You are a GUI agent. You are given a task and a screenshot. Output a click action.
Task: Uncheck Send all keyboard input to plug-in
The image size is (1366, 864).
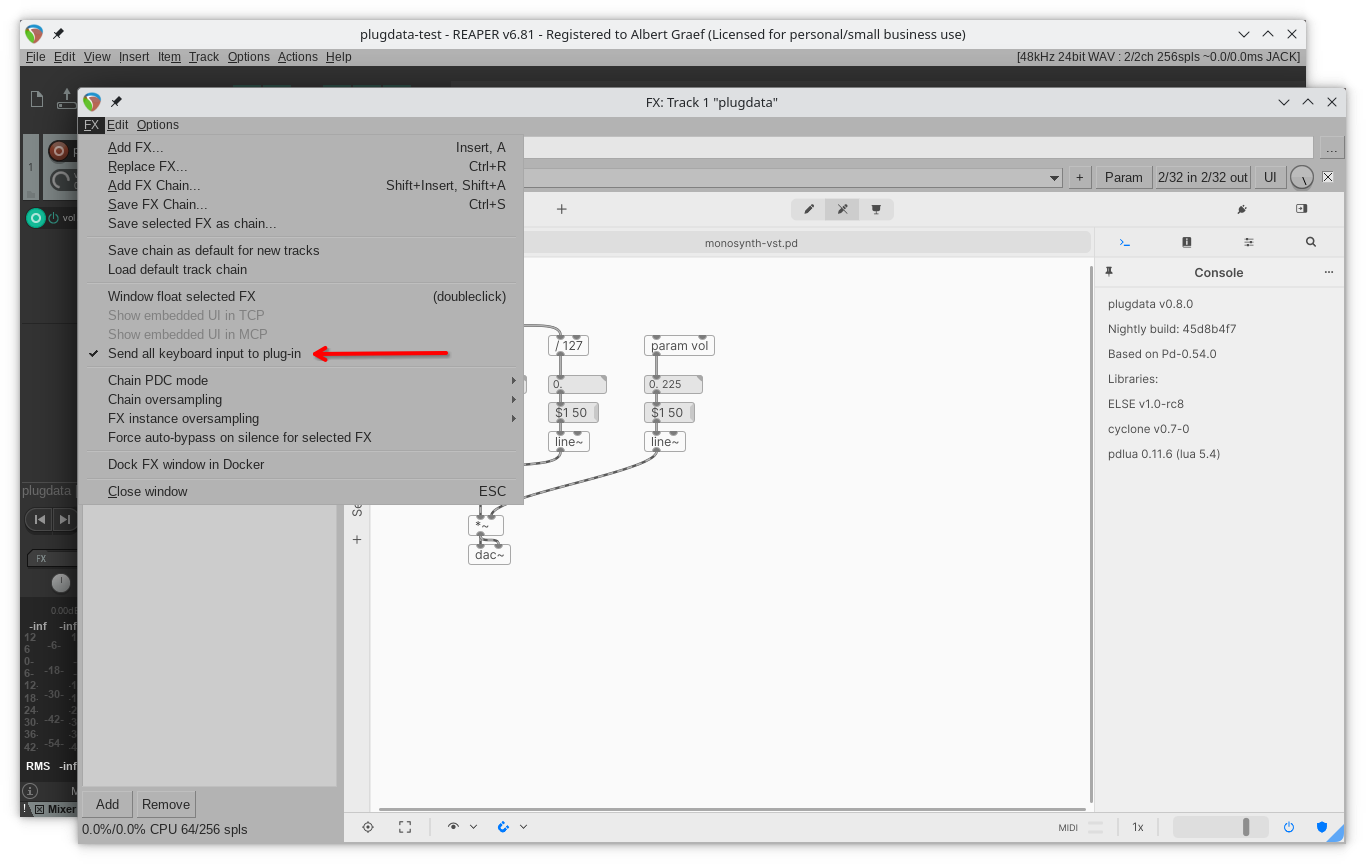[x=204, y=353]
